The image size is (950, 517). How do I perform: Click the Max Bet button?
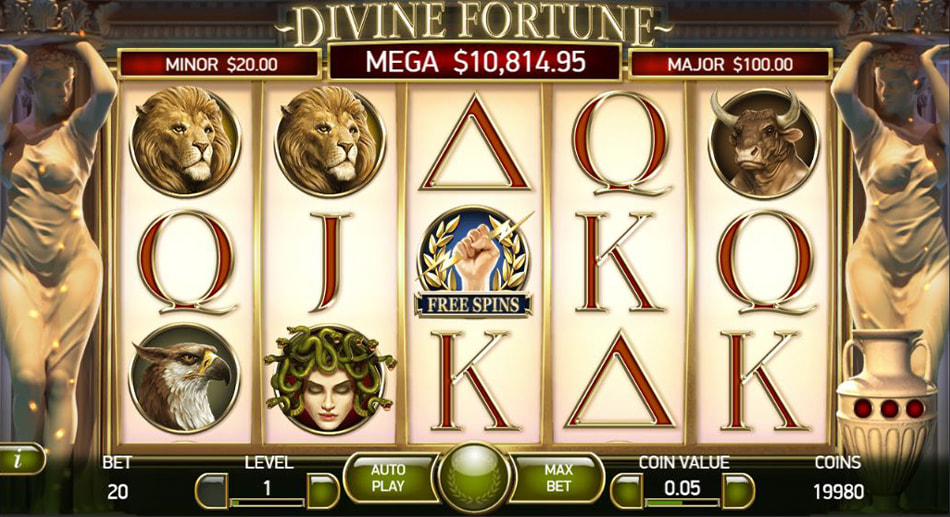pos(558,478)
